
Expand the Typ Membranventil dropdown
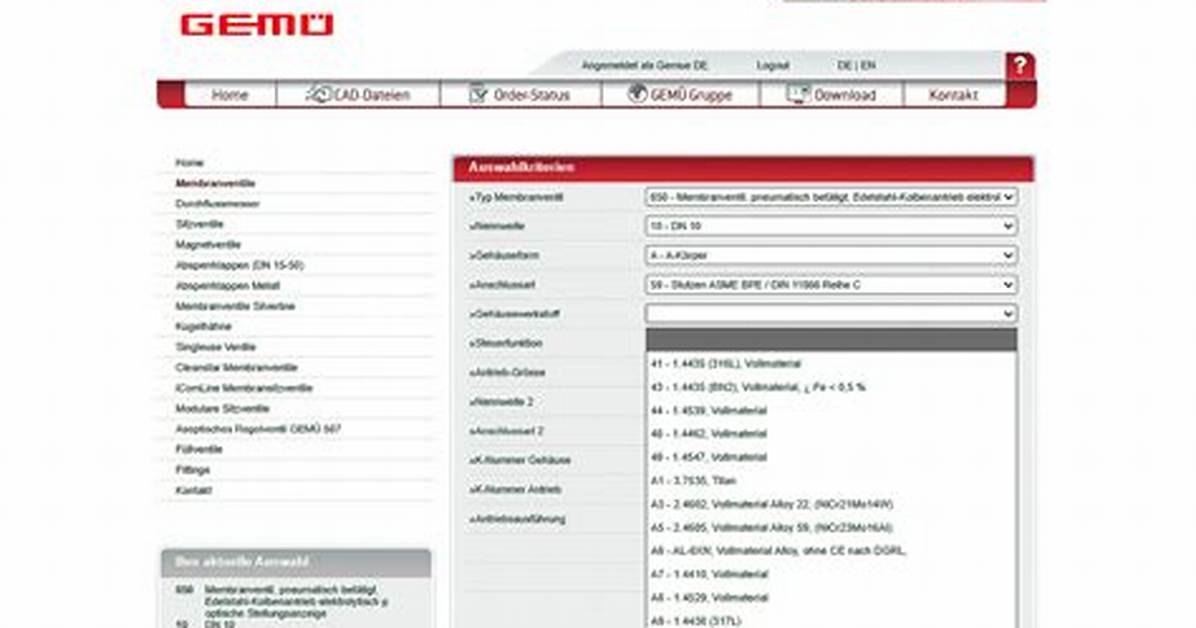click(831, 197)
